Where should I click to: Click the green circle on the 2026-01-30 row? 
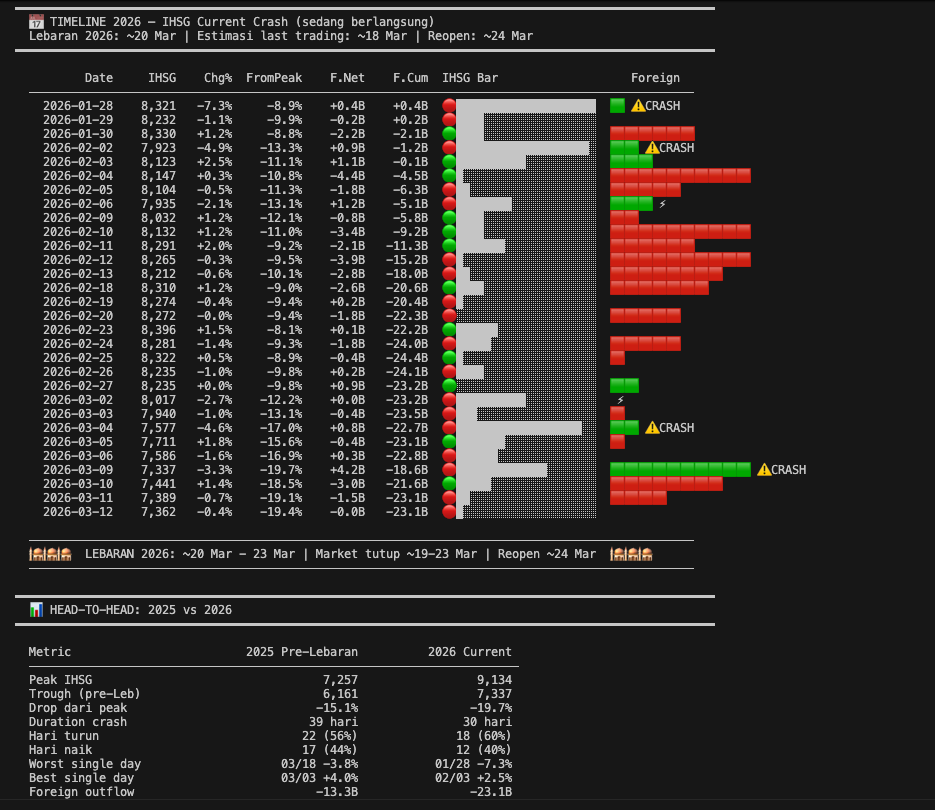coord(449,133)
